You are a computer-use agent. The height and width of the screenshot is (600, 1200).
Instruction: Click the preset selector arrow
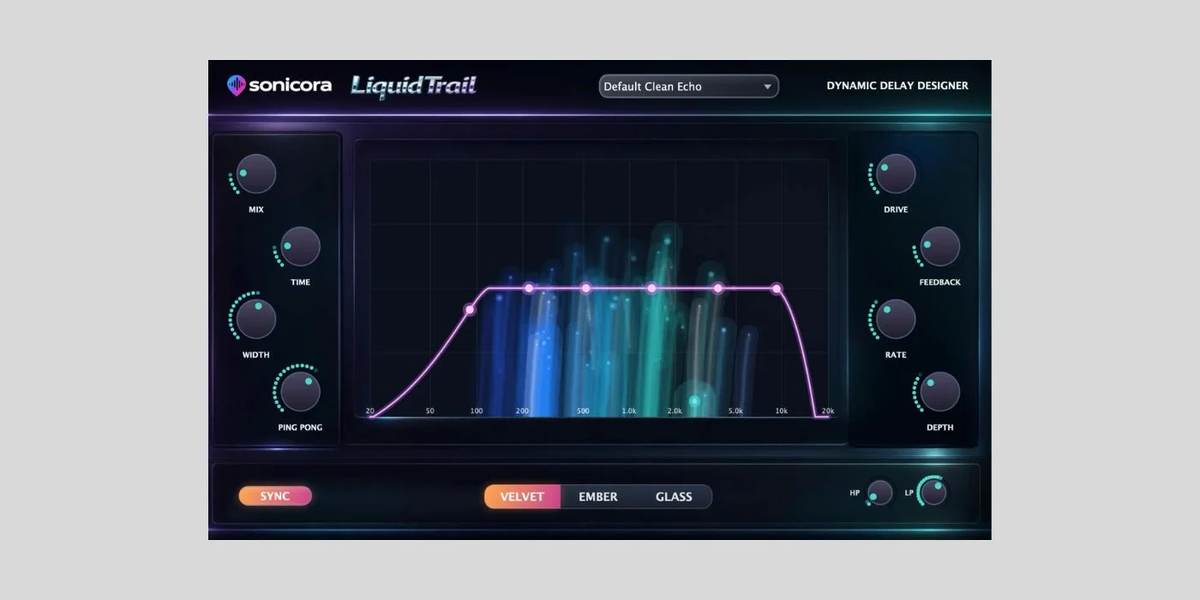766,86
